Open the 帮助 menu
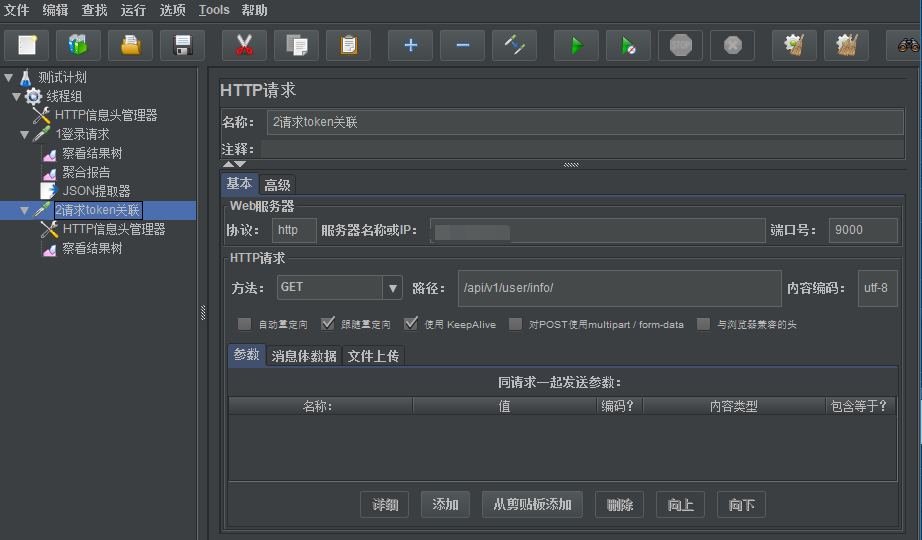The width and height of the screenshot is (922, 540). point(254,10)
